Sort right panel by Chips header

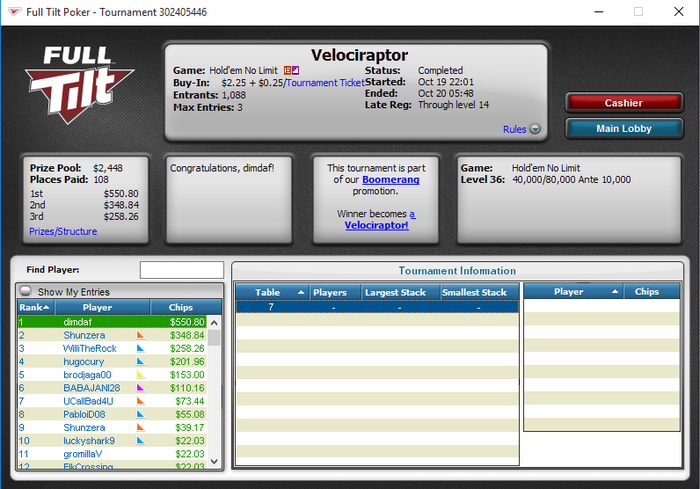tap(652, 291)
